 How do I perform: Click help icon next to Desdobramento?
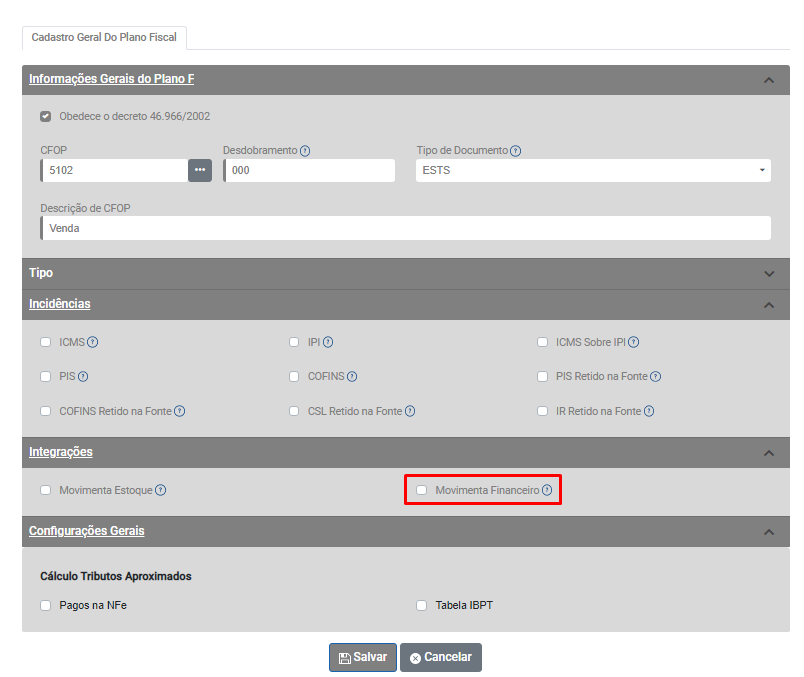click(305, 151)
